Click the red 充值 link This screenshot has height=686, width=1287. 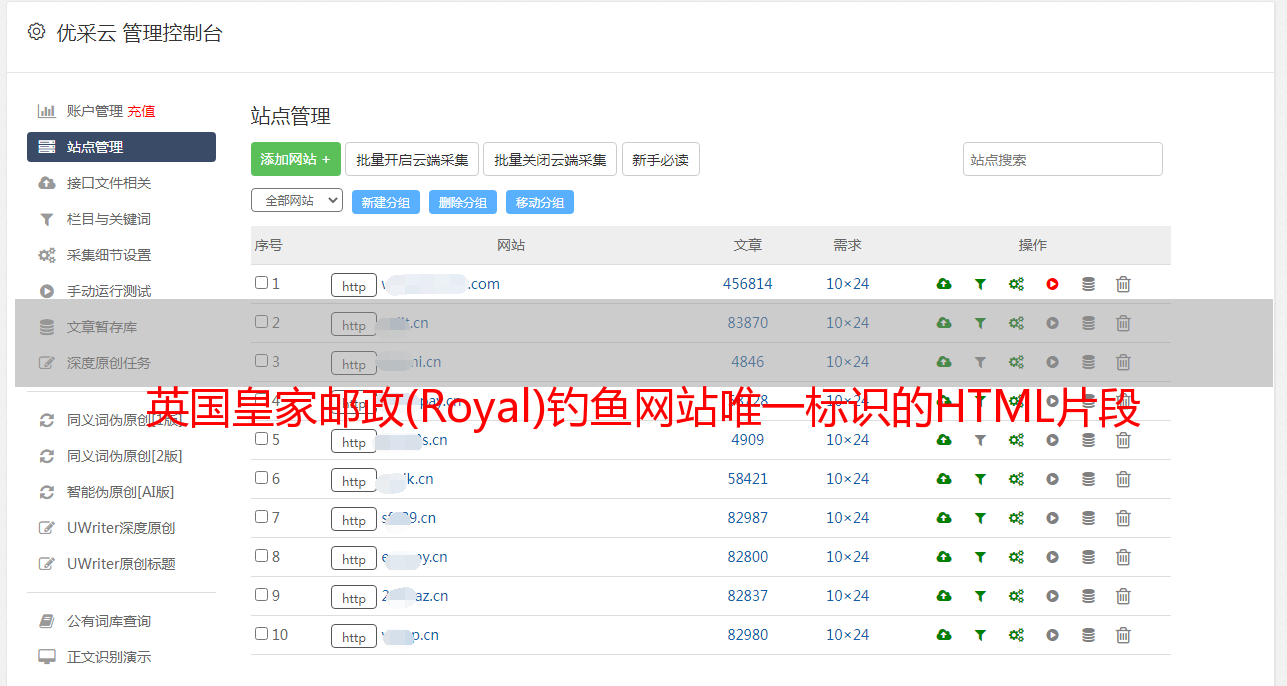tap(141, 111)
